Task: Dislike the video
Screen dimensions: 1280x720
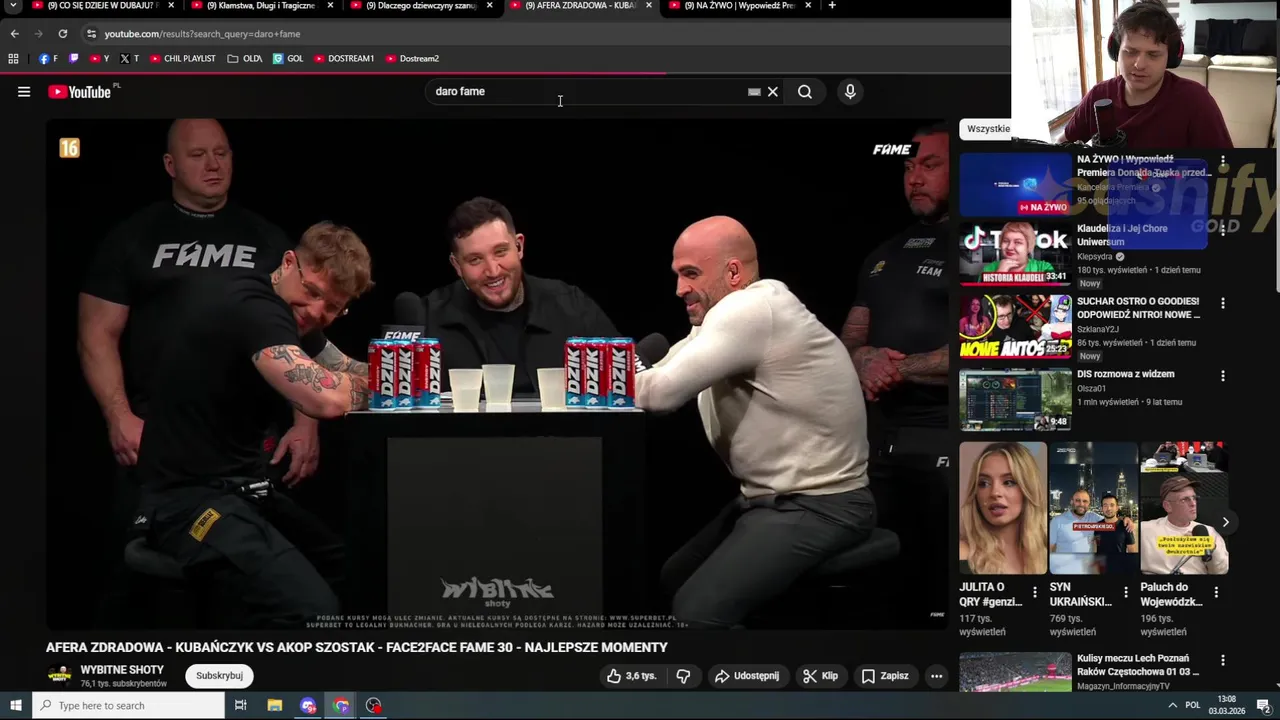Action: (x=683, y=676)
